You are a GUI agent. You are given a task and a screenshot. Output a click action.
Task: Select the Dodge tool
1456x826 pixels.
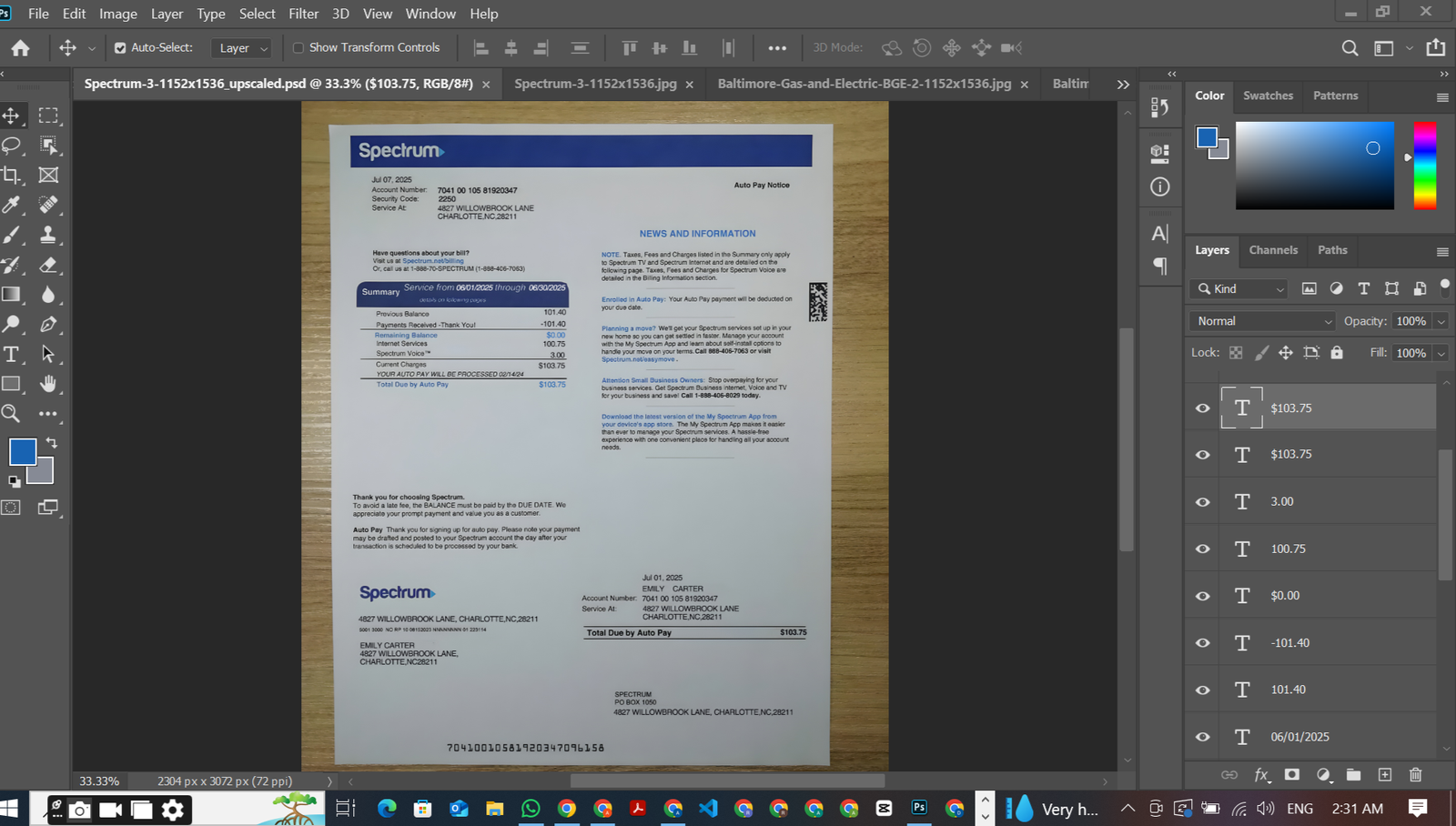tap(12, 324)
